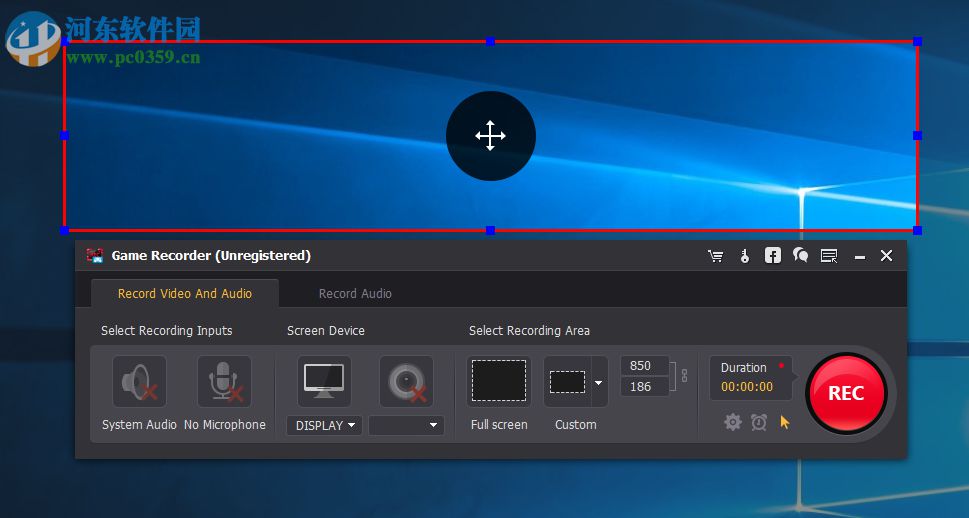969x518 pixels.
Task: Click the right-middle blue selection handle
Action: click(x=917, y=135)
